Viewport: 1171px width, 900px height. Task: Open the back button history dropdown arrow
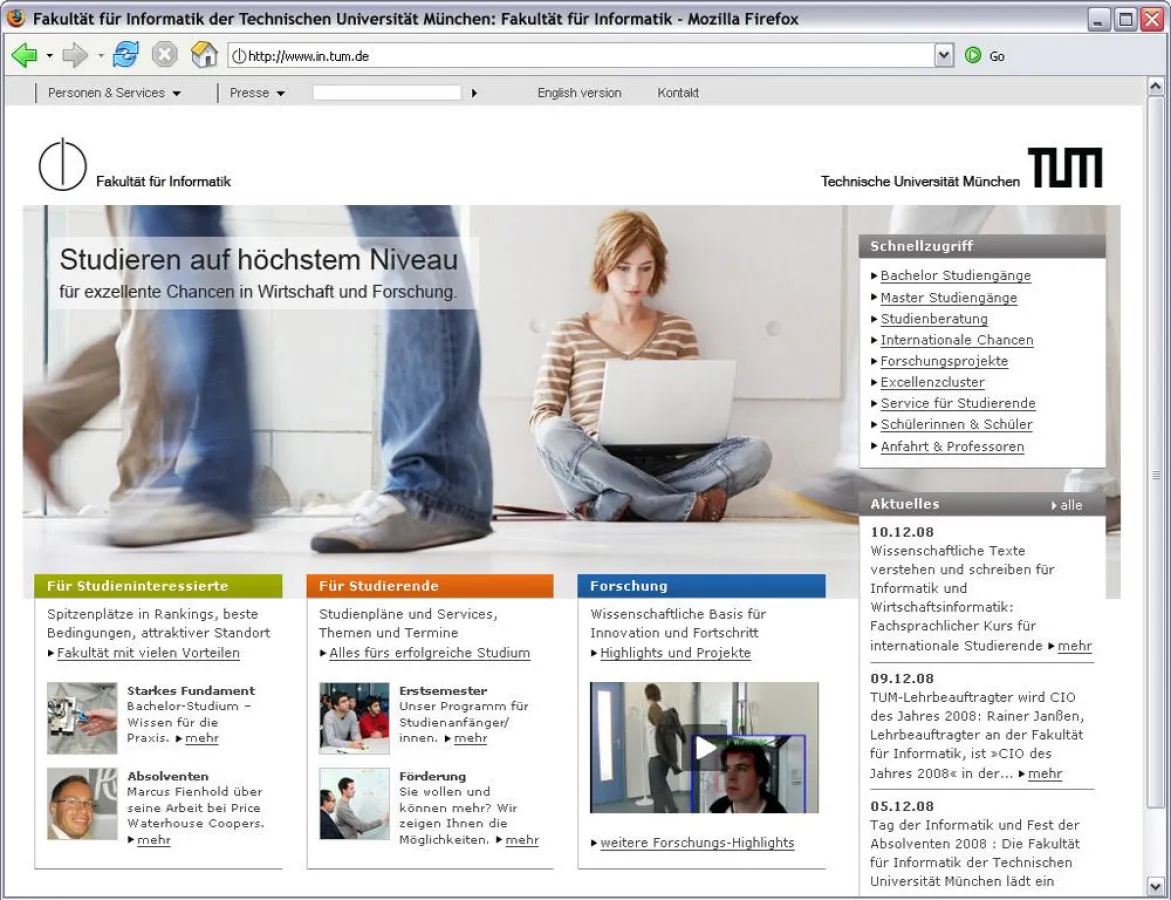[50, 56]
